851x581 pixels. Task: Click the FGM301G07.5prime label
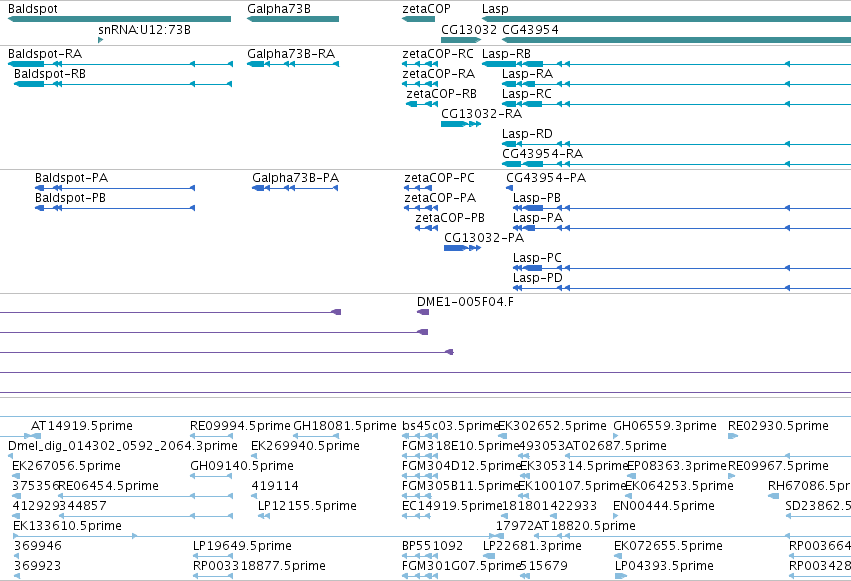pos(461,566)
